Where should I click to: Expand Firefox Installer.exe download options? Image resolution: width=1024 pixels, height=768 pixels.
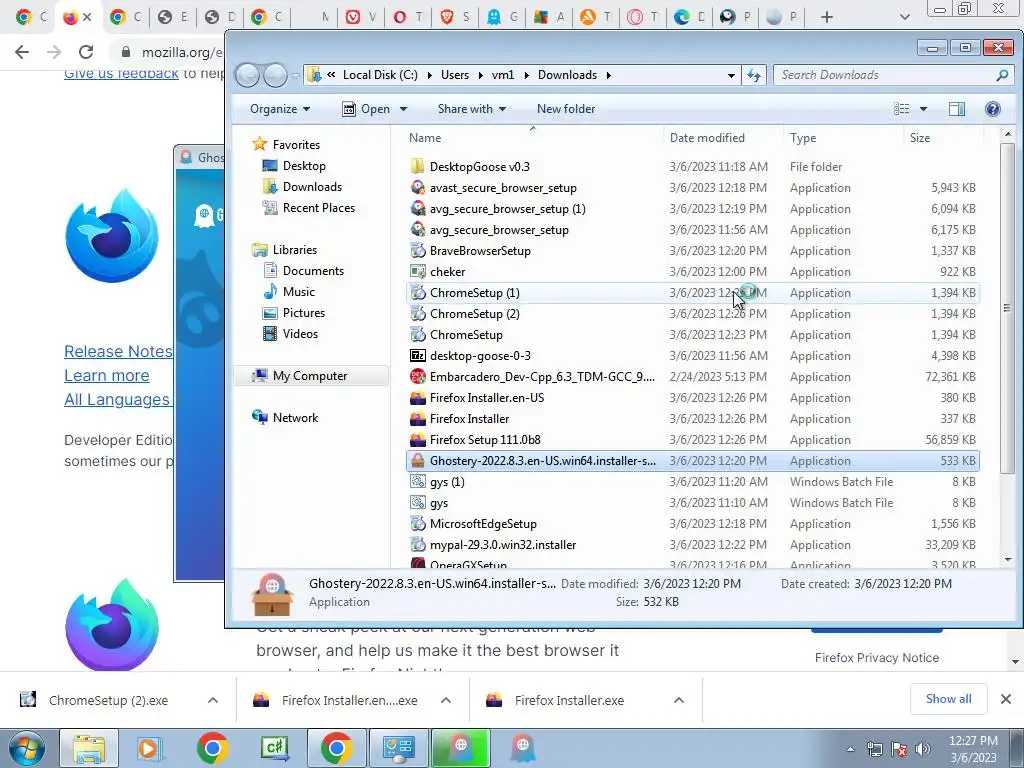679,700
